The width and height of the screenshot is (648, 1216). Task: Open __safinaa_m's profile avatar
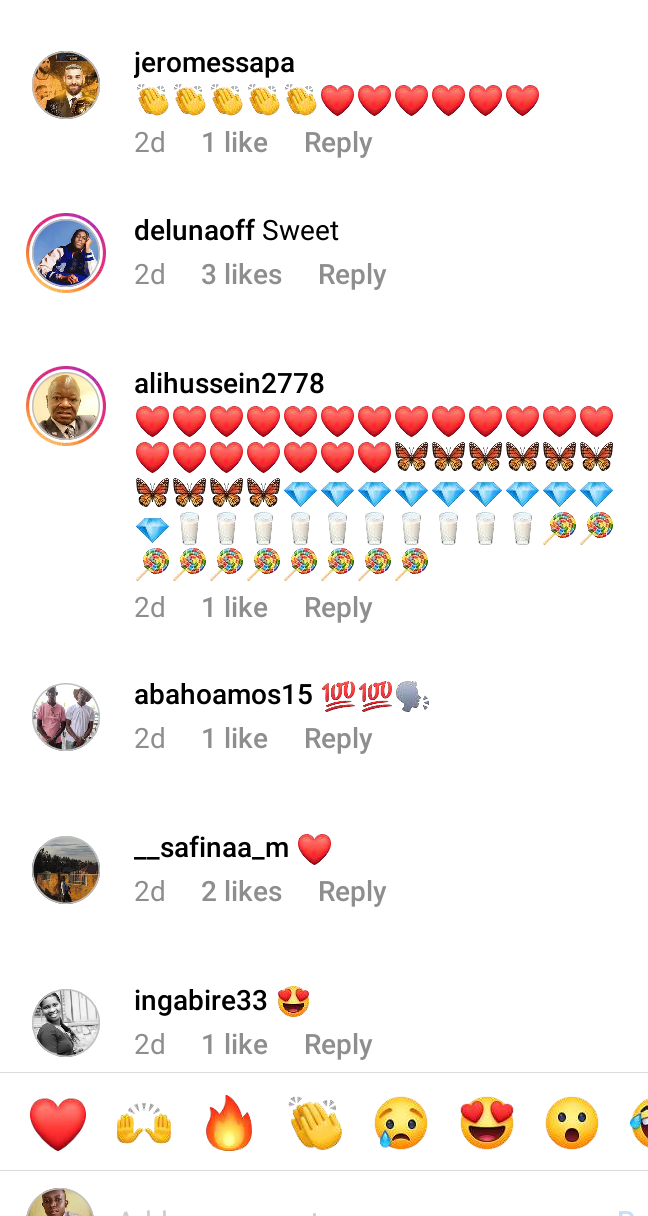pos(66,870)
